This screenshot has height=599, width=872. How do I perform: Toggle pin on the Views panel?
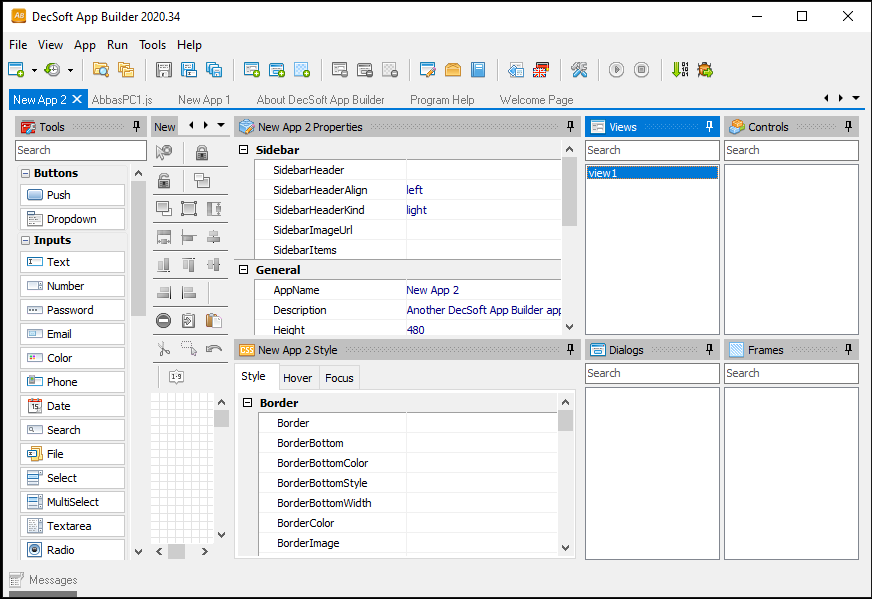(709, 126)
